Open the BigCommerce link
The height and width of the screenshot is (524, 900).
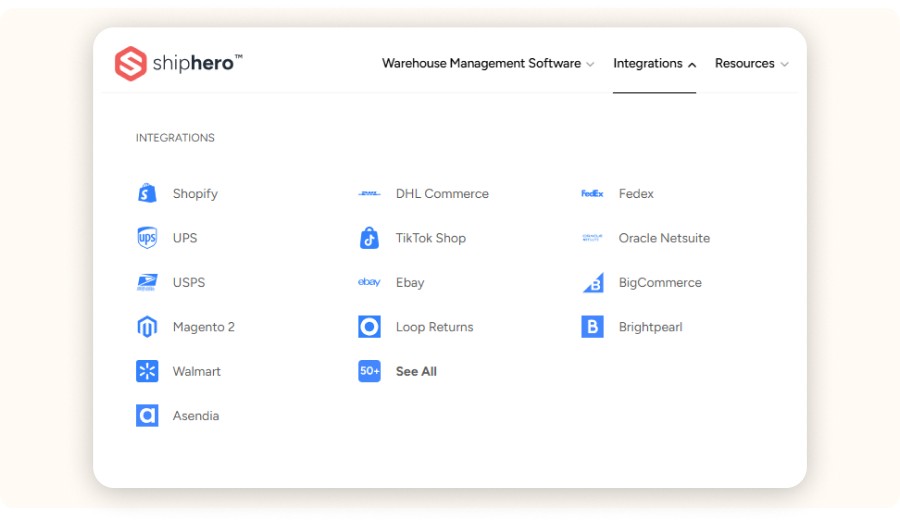coord(660,282)
